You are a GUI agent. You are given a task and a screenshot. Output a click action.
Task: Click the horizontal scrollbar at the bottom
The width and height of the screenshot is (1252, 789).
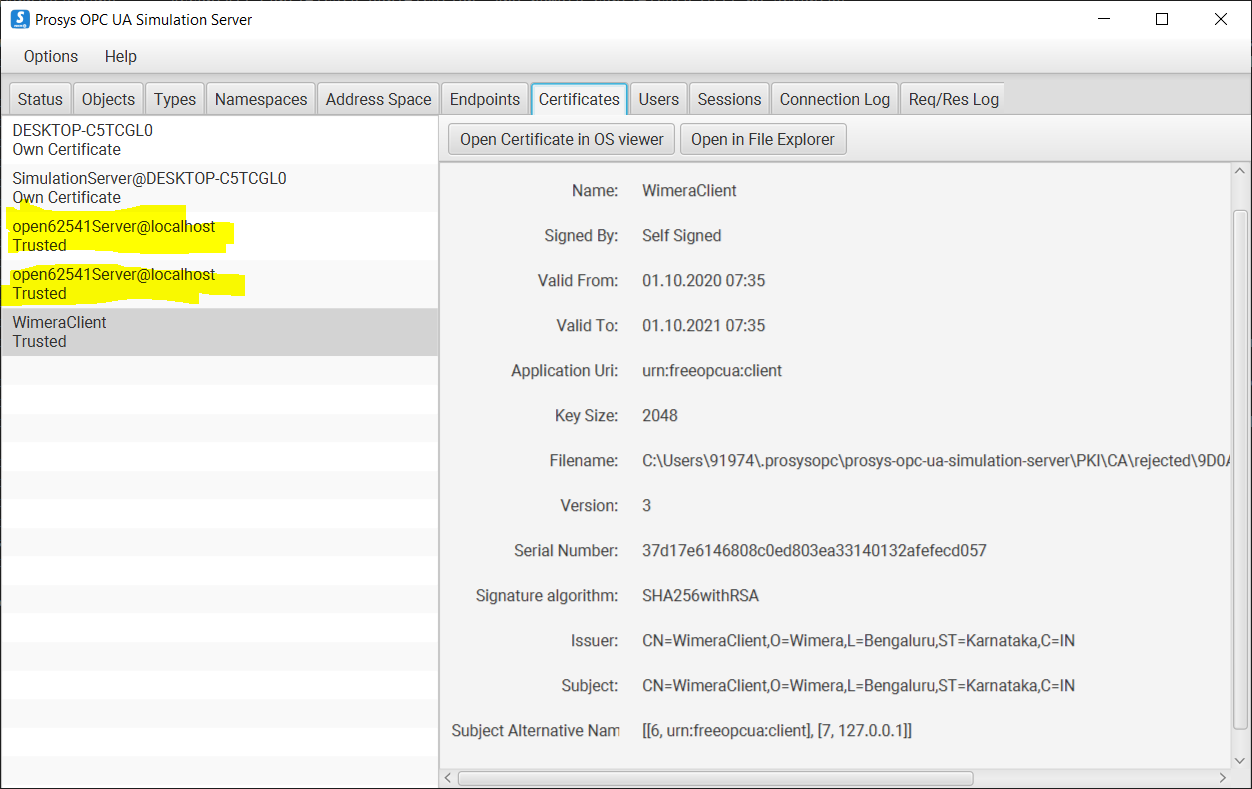[715, 777]
